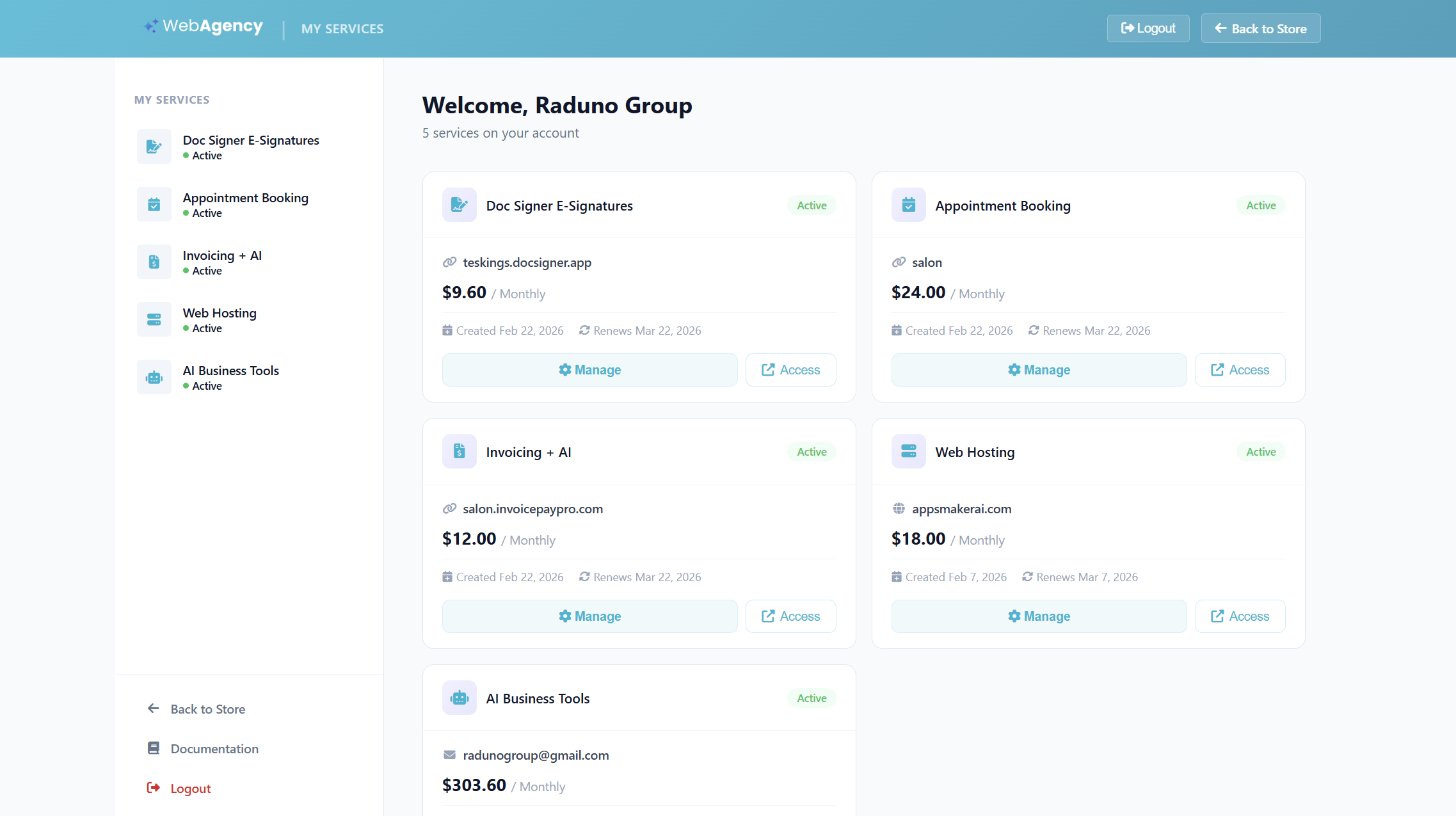Manage the Web Hosting service
This screenshot has height=816, width=1456.
[x=1038, y=616]
